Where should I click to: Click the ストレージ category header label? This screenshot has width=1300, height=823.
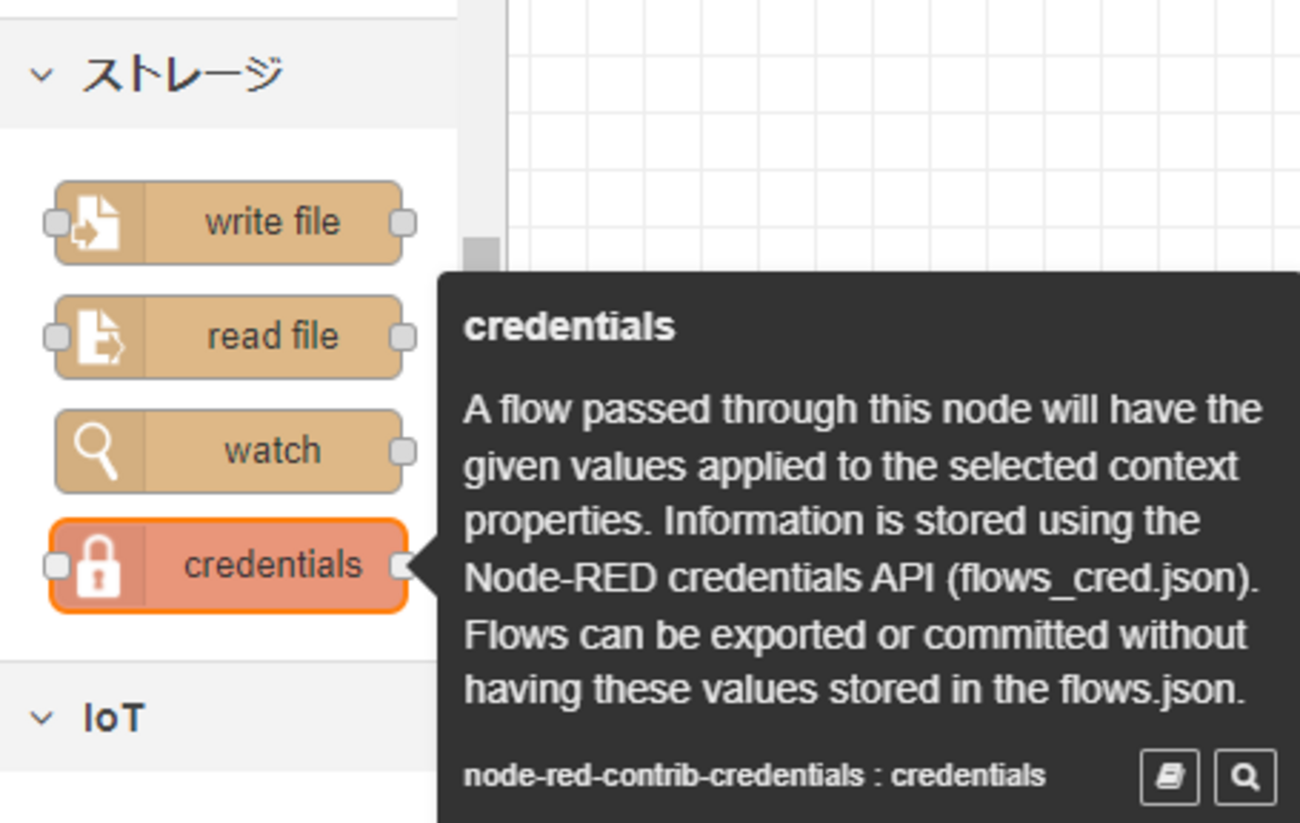coord(183,75)
